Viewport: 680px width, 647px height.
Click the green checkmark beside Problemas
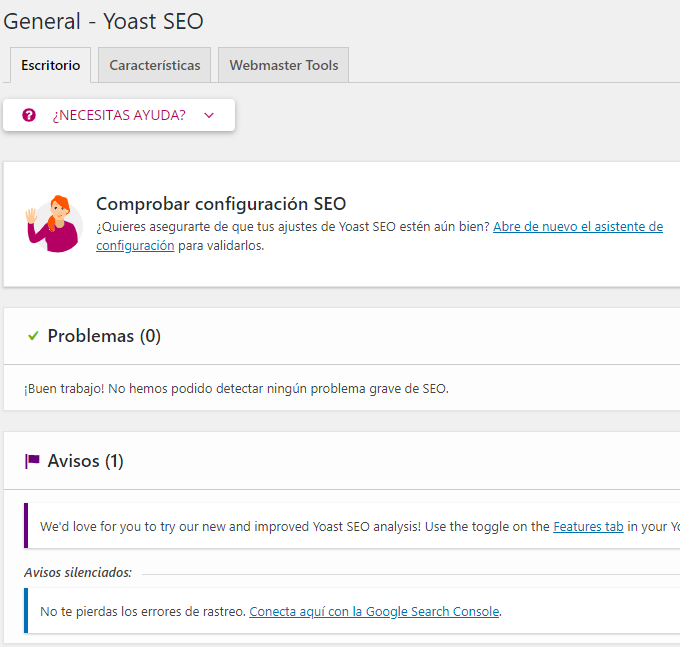(33, 336)
